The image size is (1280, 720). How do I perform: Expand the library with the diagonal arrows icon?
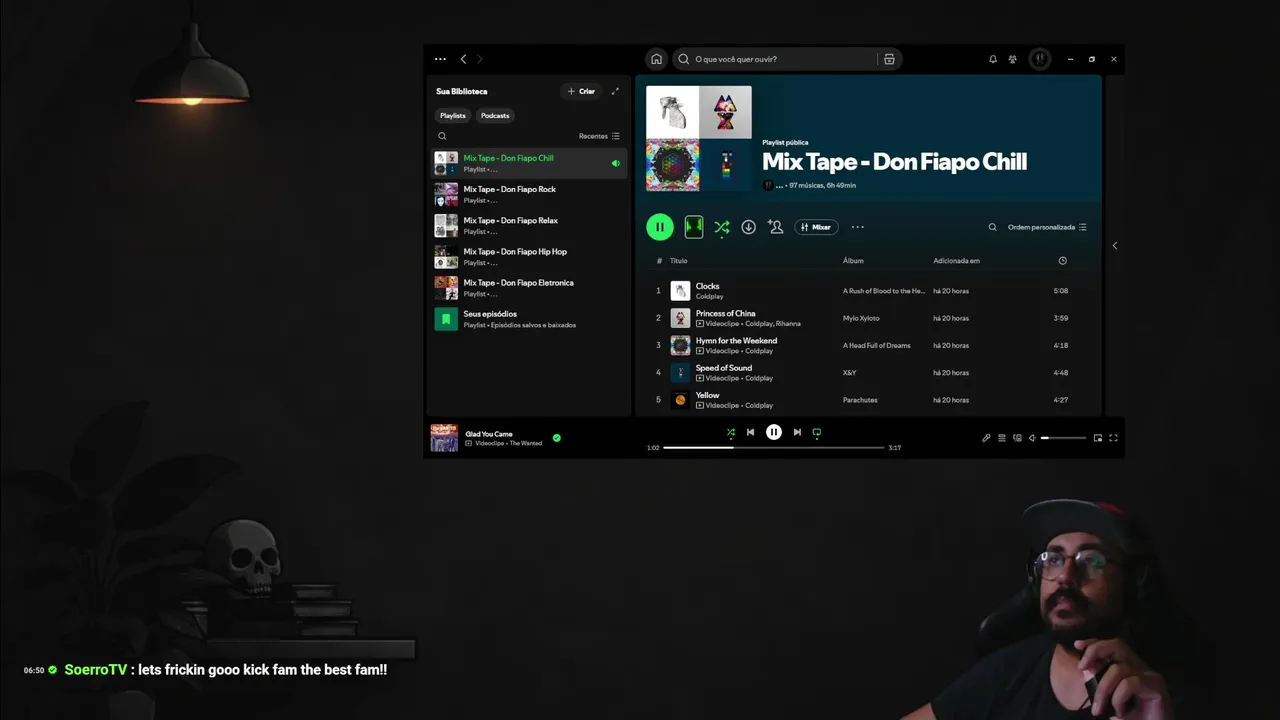[x=615, y=91]
